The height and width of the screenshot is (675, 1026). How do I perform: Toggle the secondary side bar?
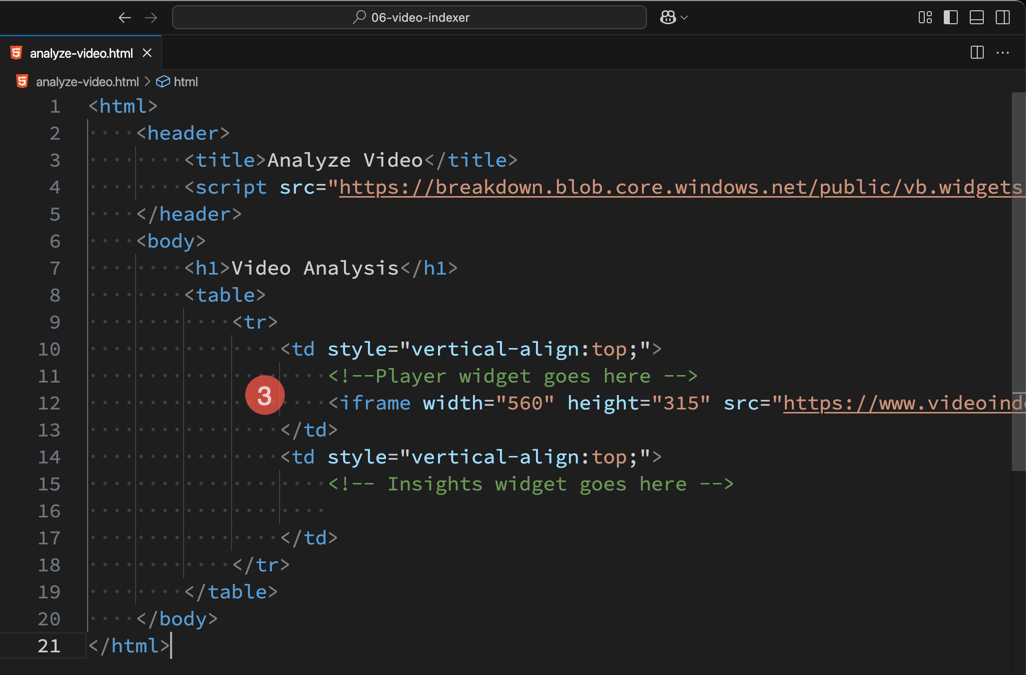click(x=1003, y=18)
